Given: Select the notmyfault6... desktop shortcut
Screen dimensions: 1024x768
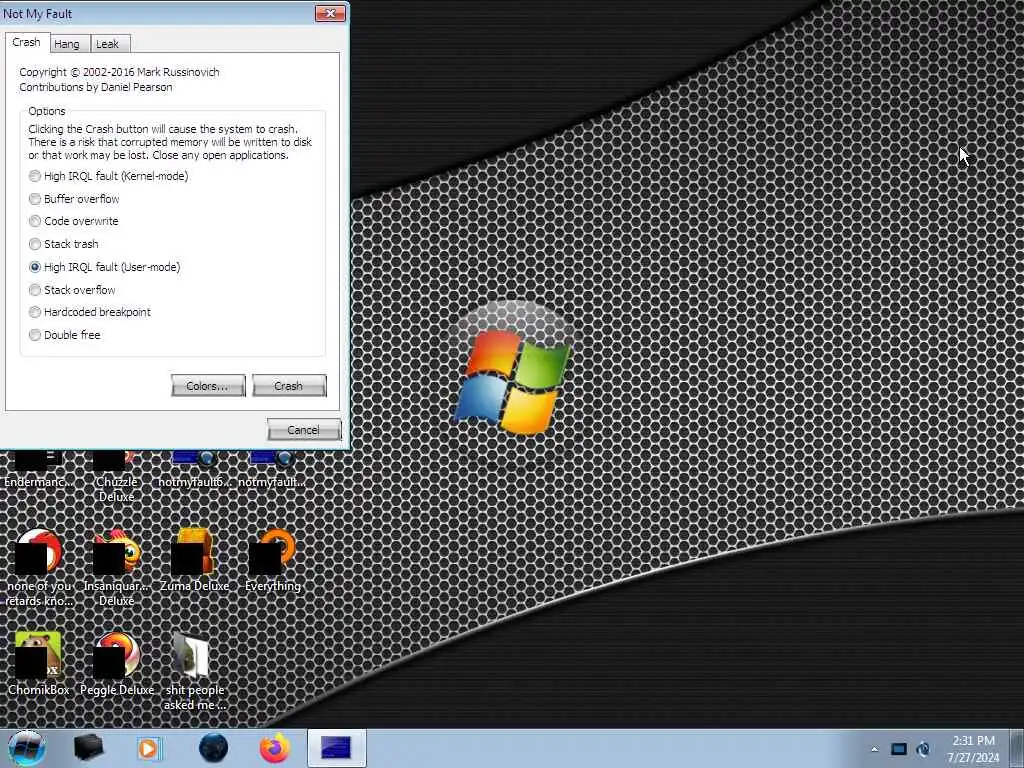Looking at the screenshot, I should pyautogui.click(x=195, y=470).
